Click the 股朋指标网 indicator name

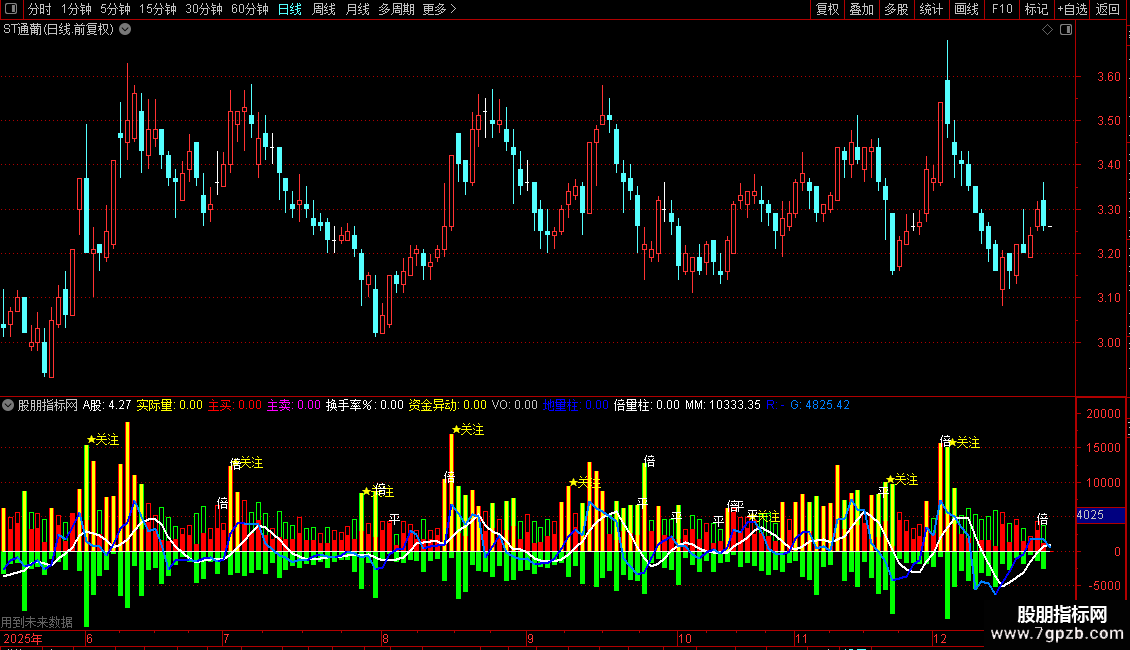click(48, 405)
